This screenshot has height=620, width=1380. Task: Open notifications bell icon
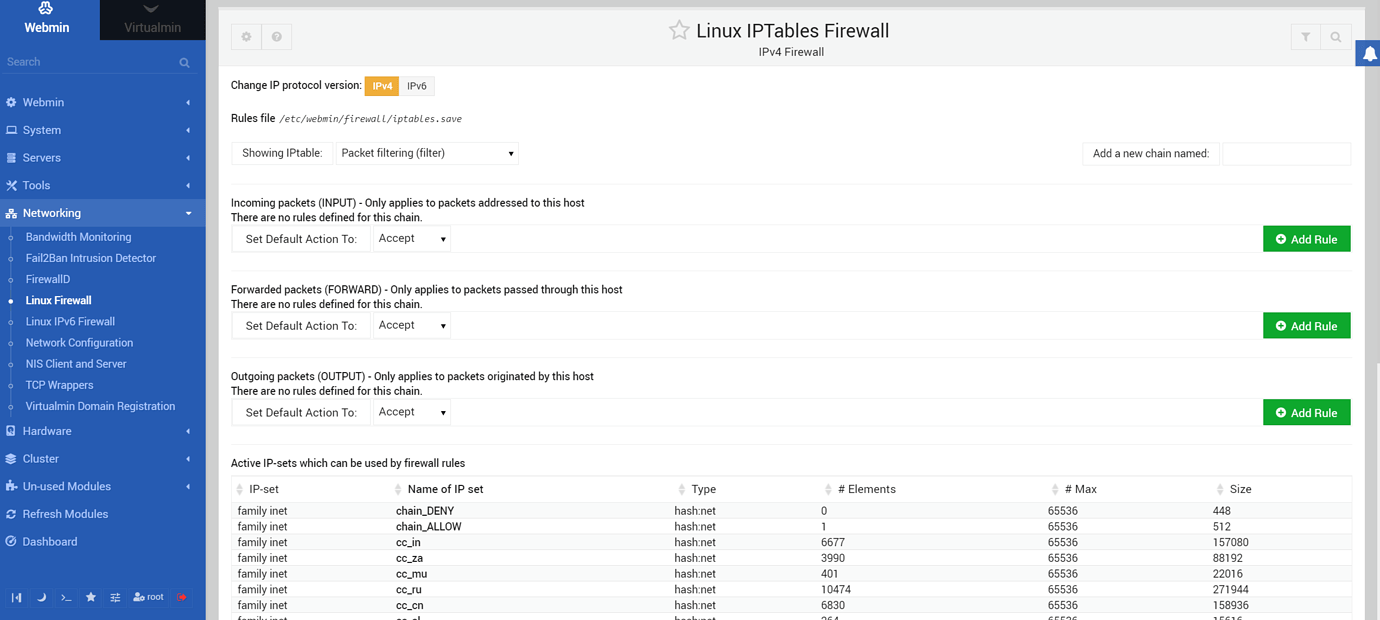(1368, 54)
